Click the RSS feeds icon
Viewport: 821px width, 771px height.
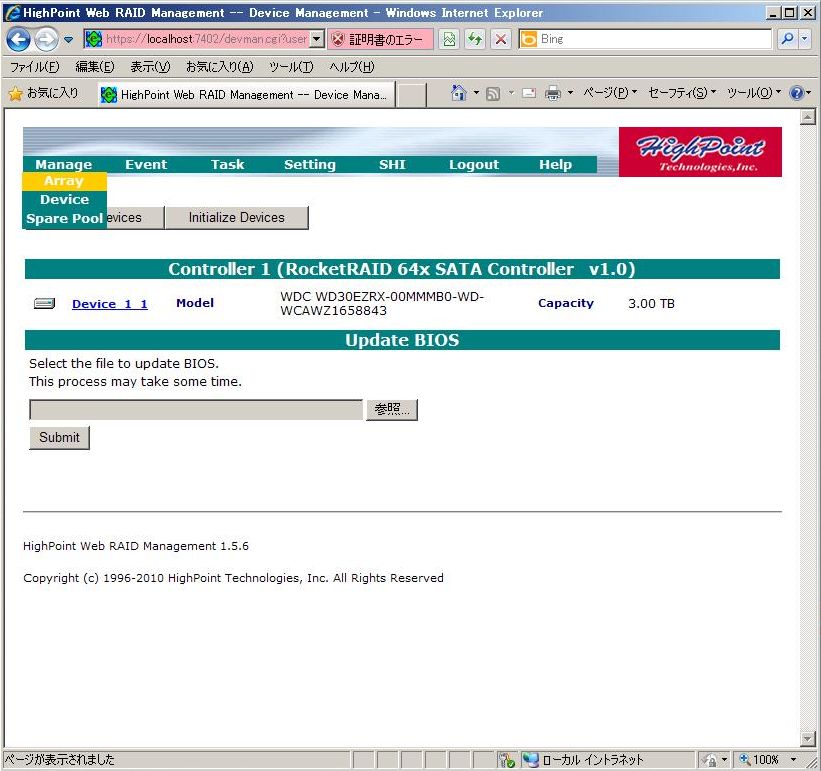click(x=493, y=94)
